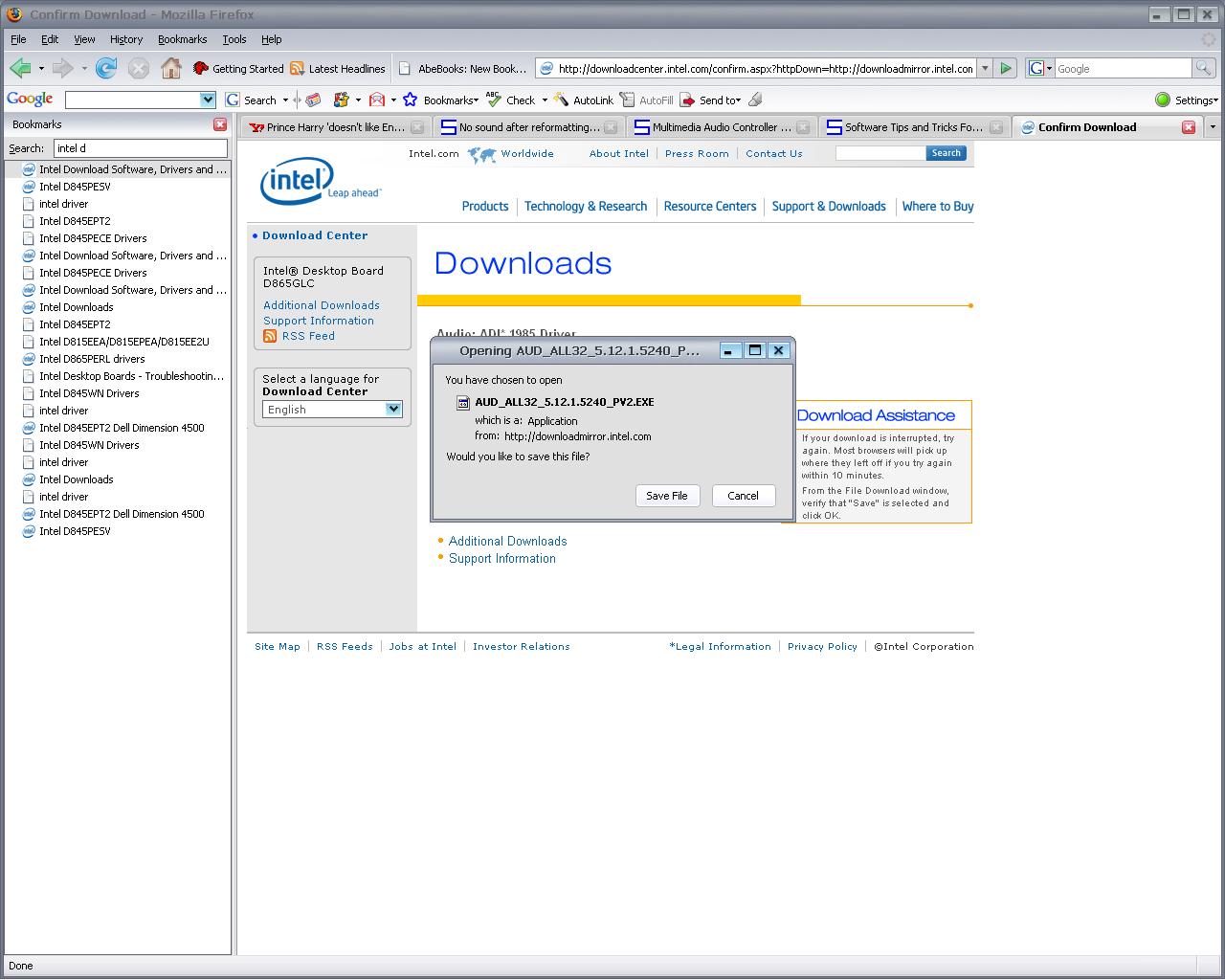Click the Intel site Search button
Screen dimensions: 1225x980
coord(946,153)
